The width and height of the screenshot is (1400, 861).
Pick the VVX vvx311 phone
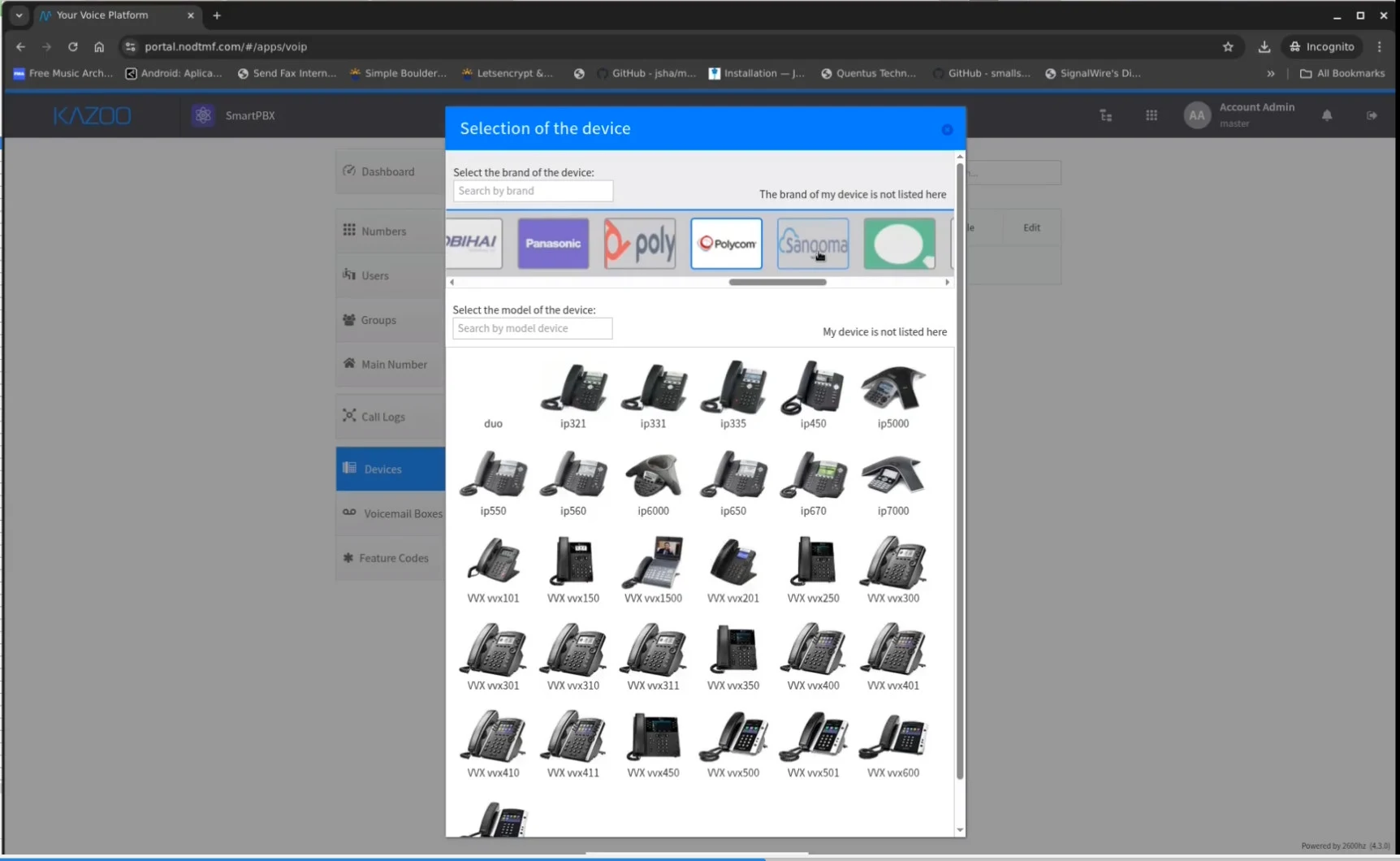tap(653, 658)
